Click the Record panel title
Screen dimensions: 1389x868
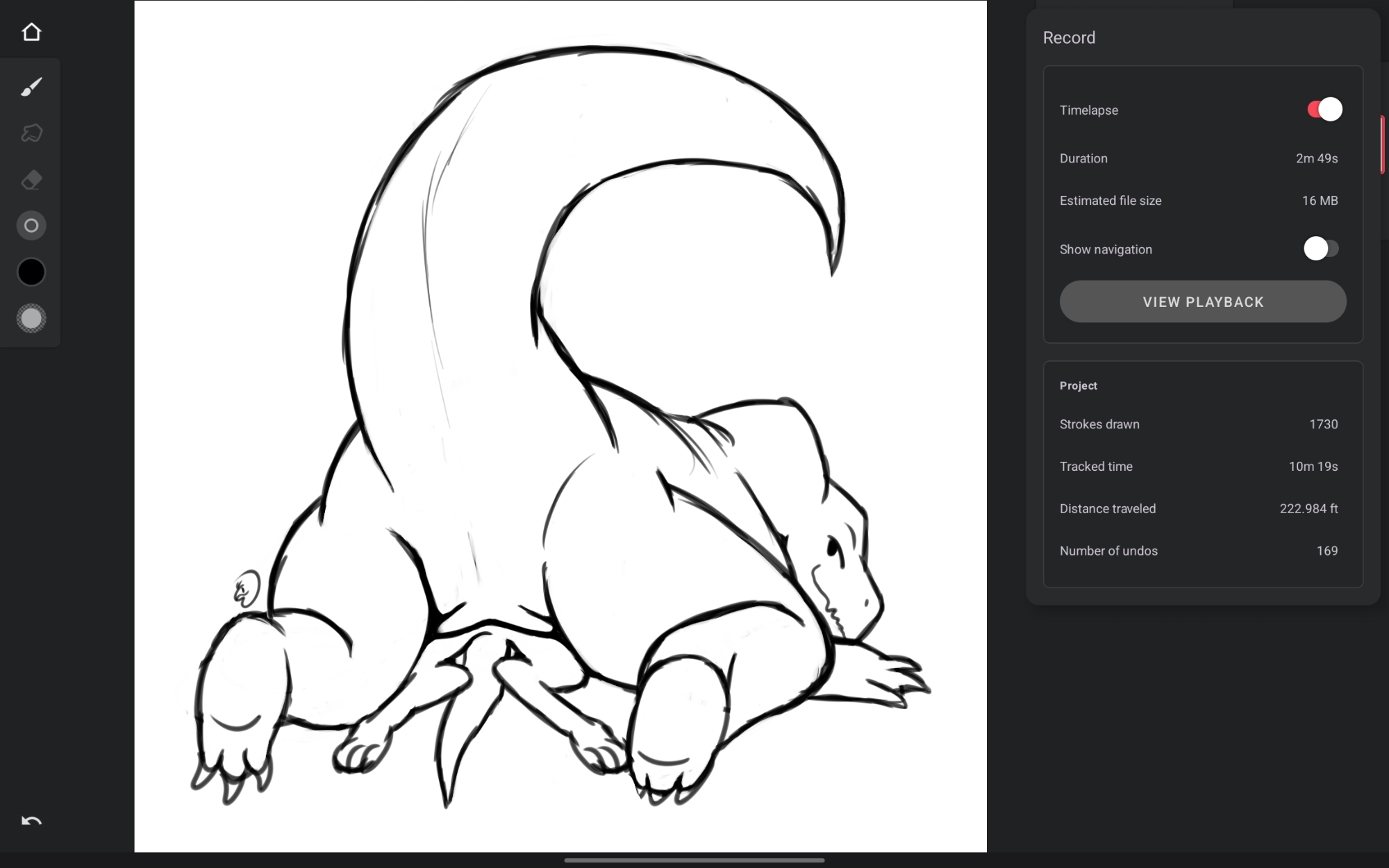pyautogui.click(x=1068, y=37)
